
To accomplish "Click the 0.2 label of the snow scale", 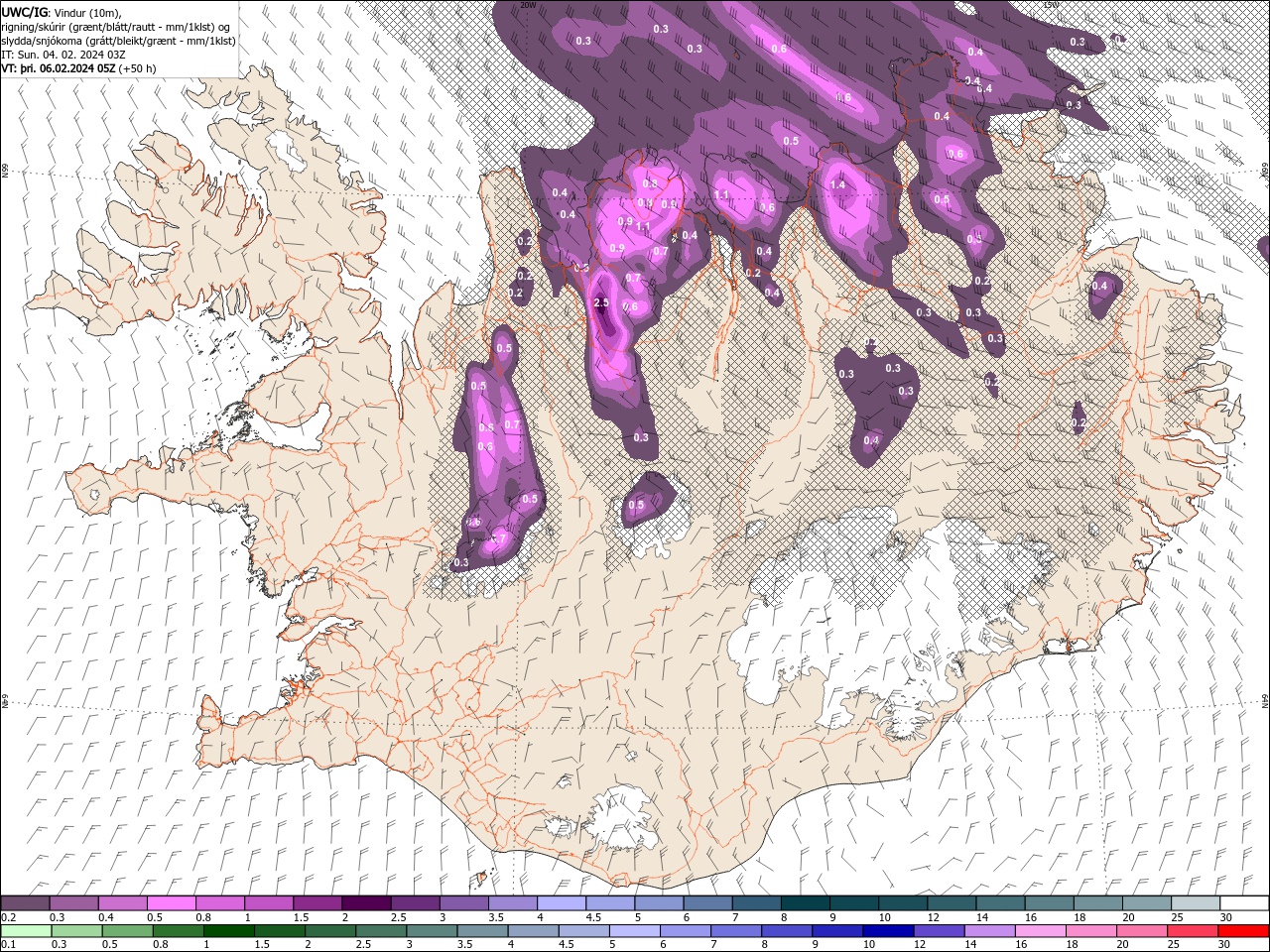I will [x=7, y=917].
